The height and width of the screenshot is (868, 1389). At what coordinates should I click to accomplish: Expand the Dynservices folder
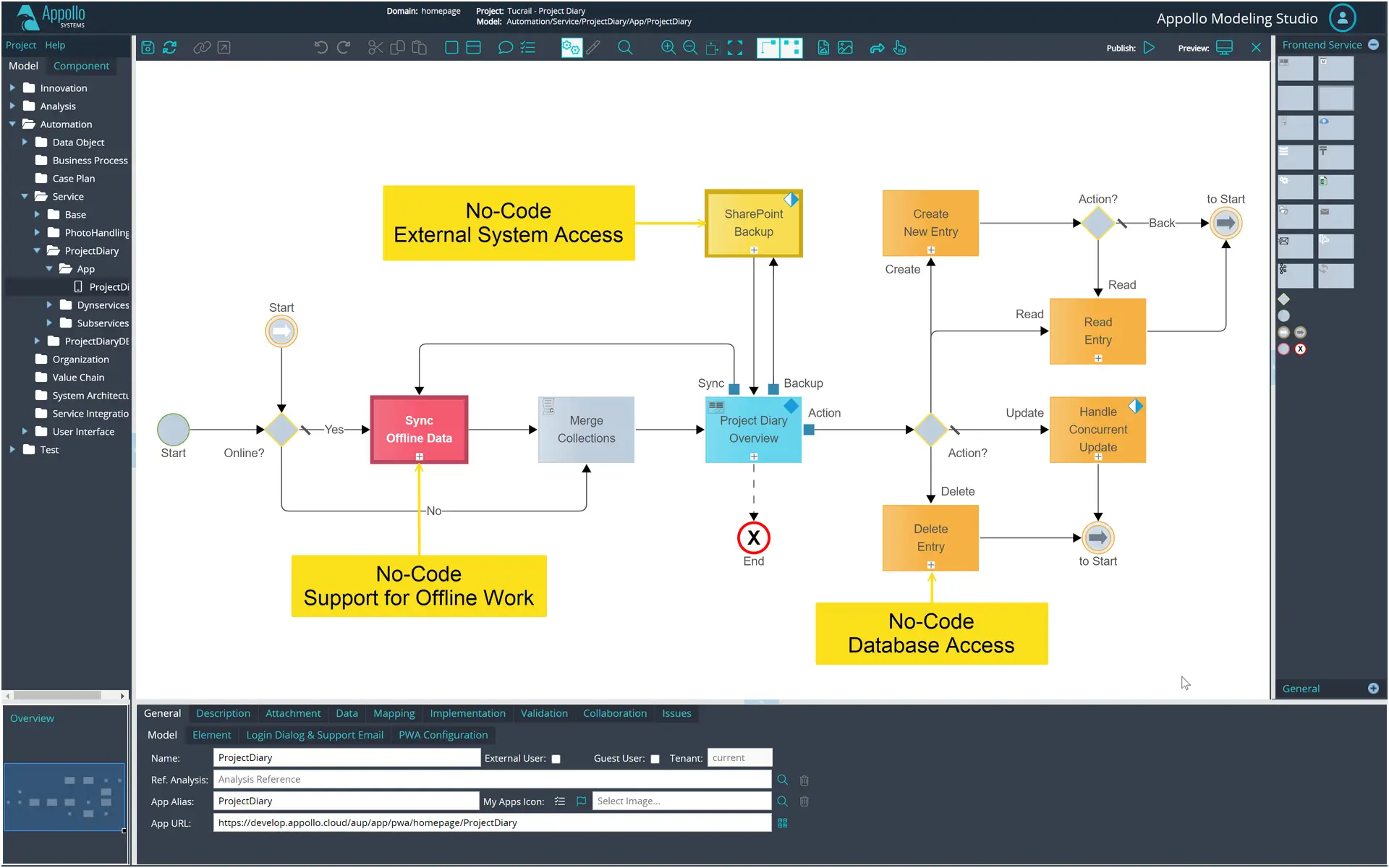click(x=49, y=305)
